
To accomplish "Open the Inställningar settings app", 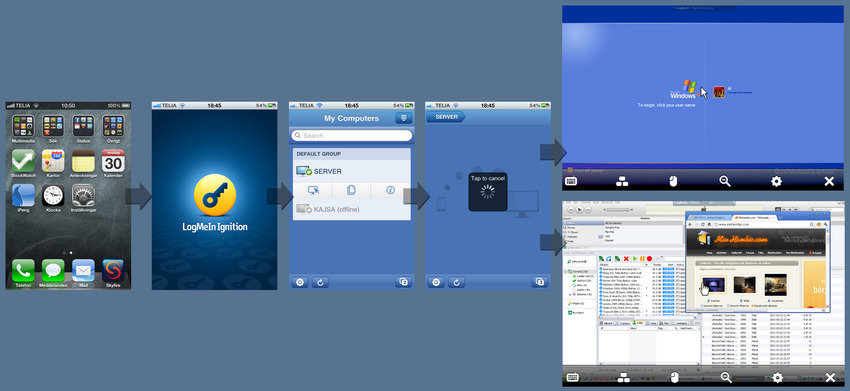I will (x=83, y=195).
